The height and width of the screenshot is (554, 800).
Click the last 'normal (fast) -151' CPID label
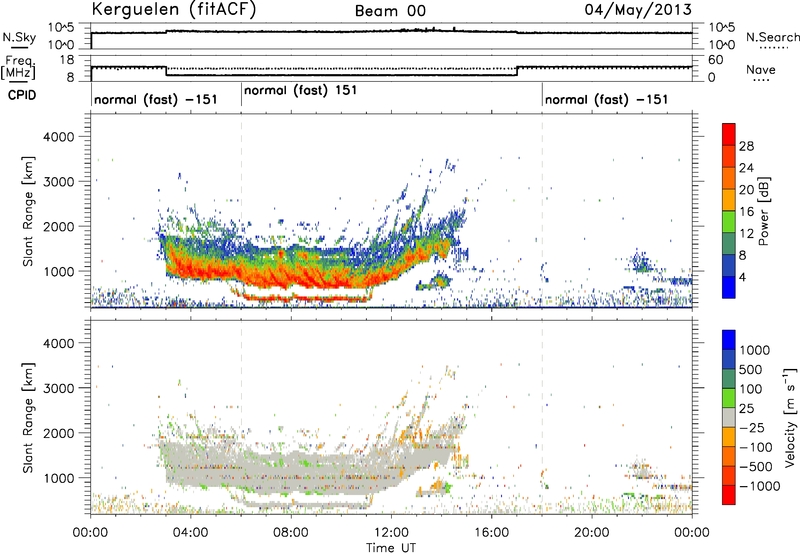coord(607,99)
